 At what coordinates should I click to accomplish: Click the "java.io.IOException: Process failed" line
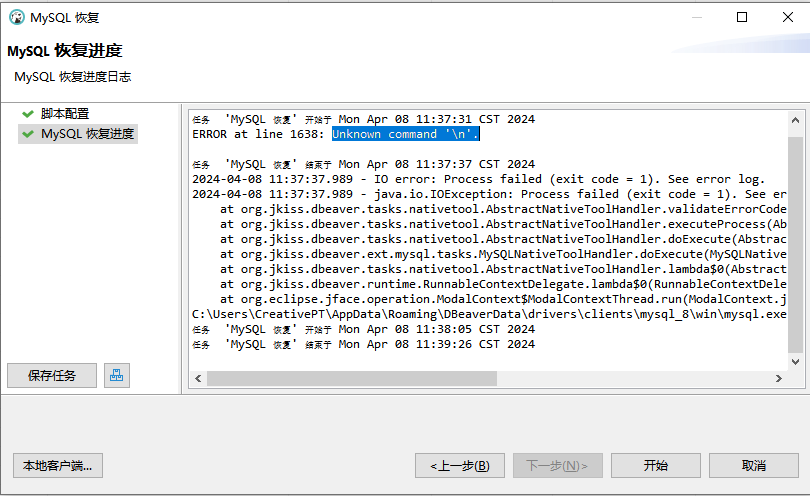(489, 194)
